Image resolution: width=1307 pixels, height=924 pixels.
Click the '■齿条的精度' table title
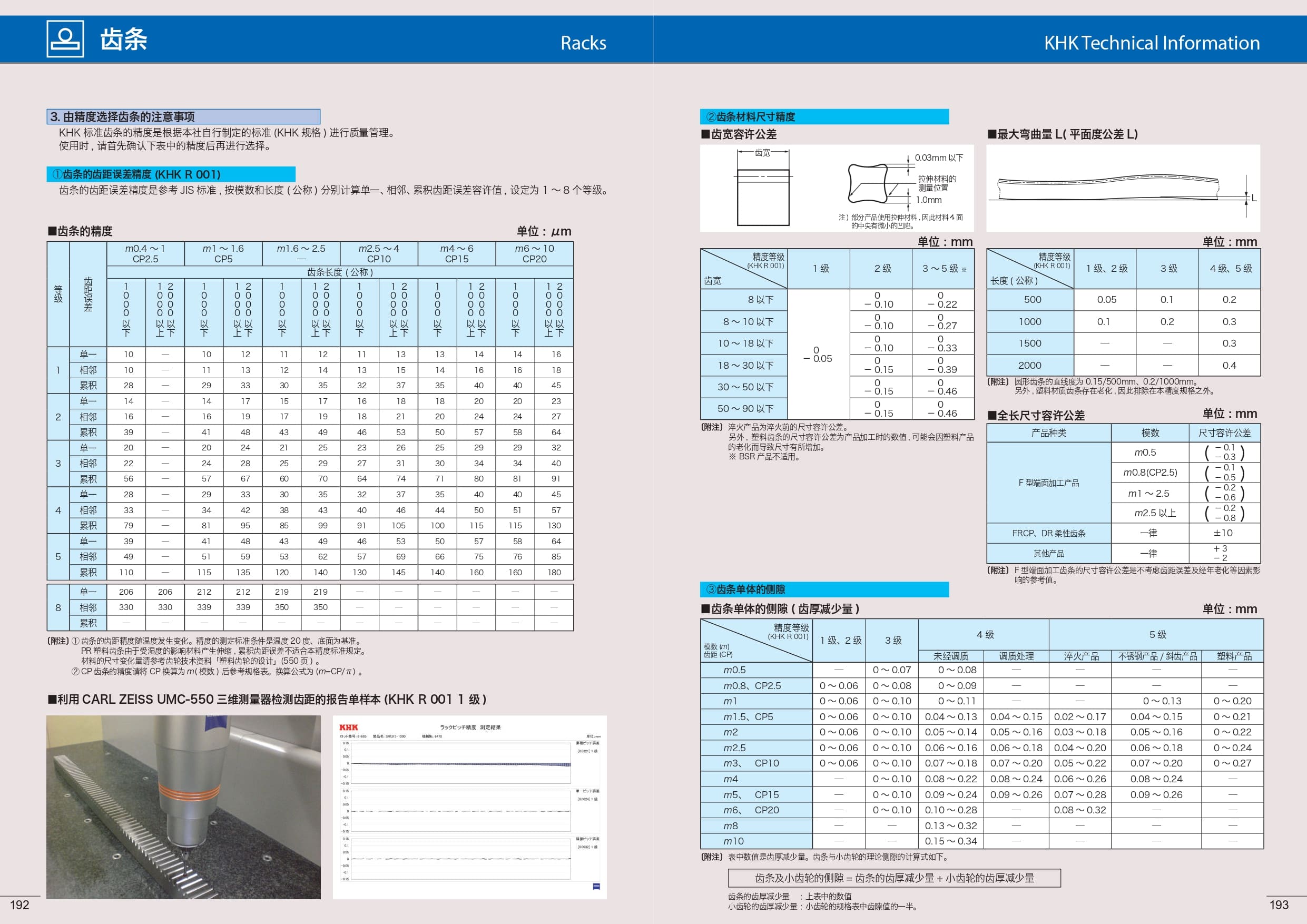(x=80, y=231)
